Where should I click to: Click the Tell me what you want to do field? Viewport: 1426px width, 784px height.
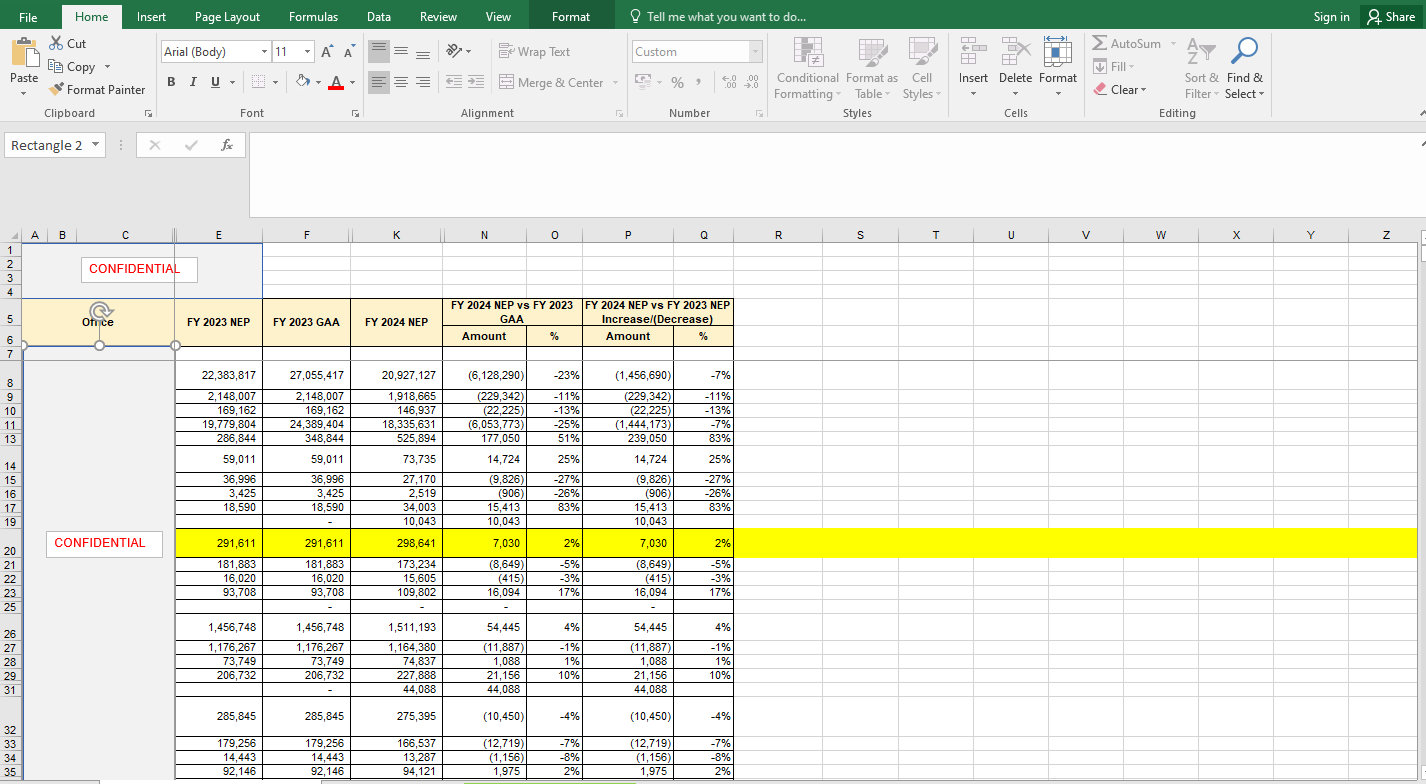(725, 16)
